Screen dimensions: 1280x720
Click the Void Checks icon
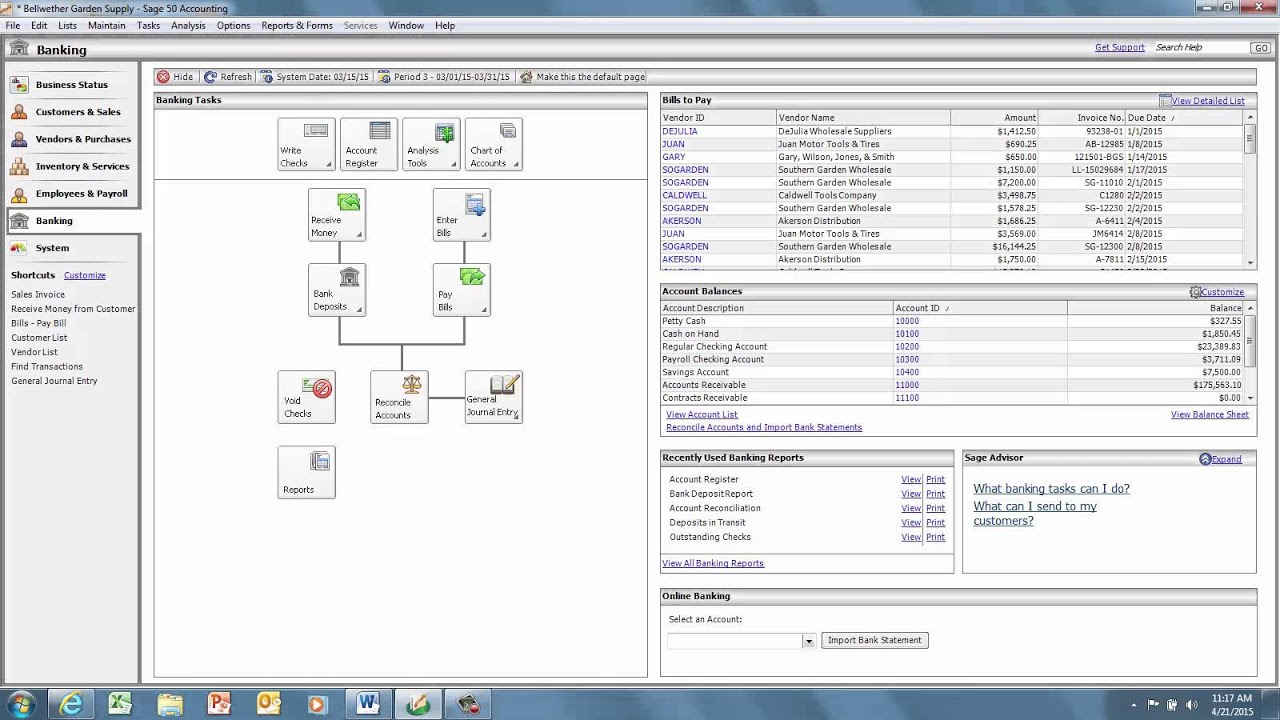(x=306, y=396)
